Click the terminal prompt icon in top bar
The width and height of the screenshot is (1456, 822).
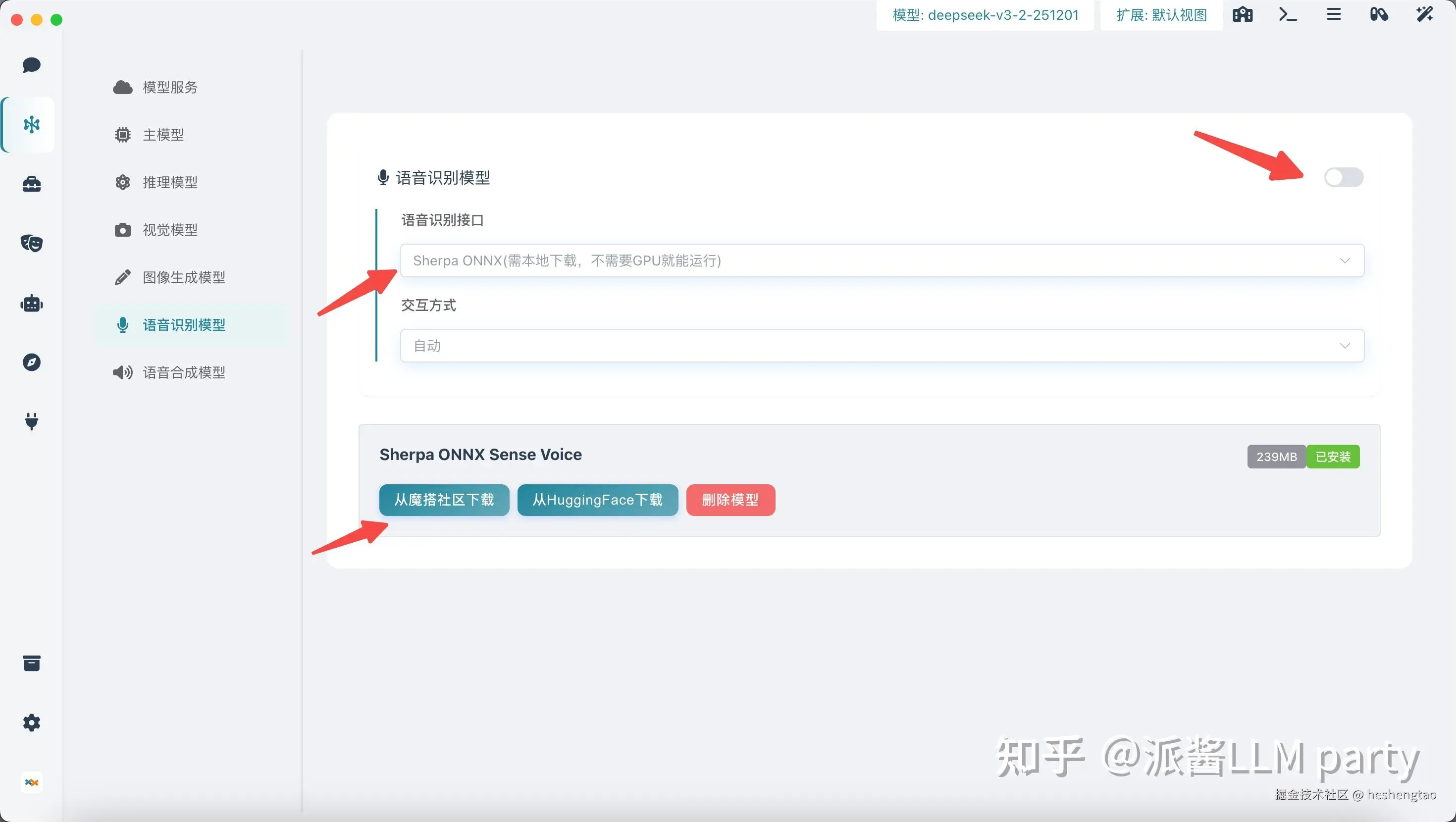1288,15
